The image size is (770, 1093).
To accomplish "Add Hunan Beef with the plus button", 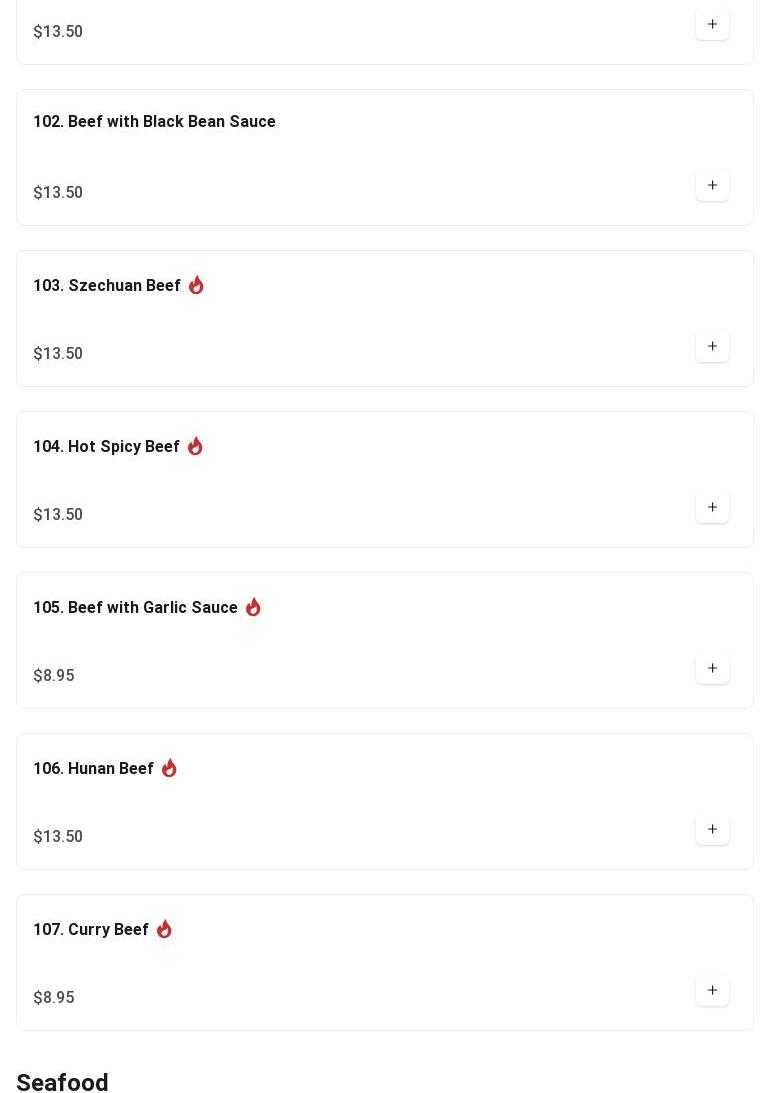I will click(712, 830).
